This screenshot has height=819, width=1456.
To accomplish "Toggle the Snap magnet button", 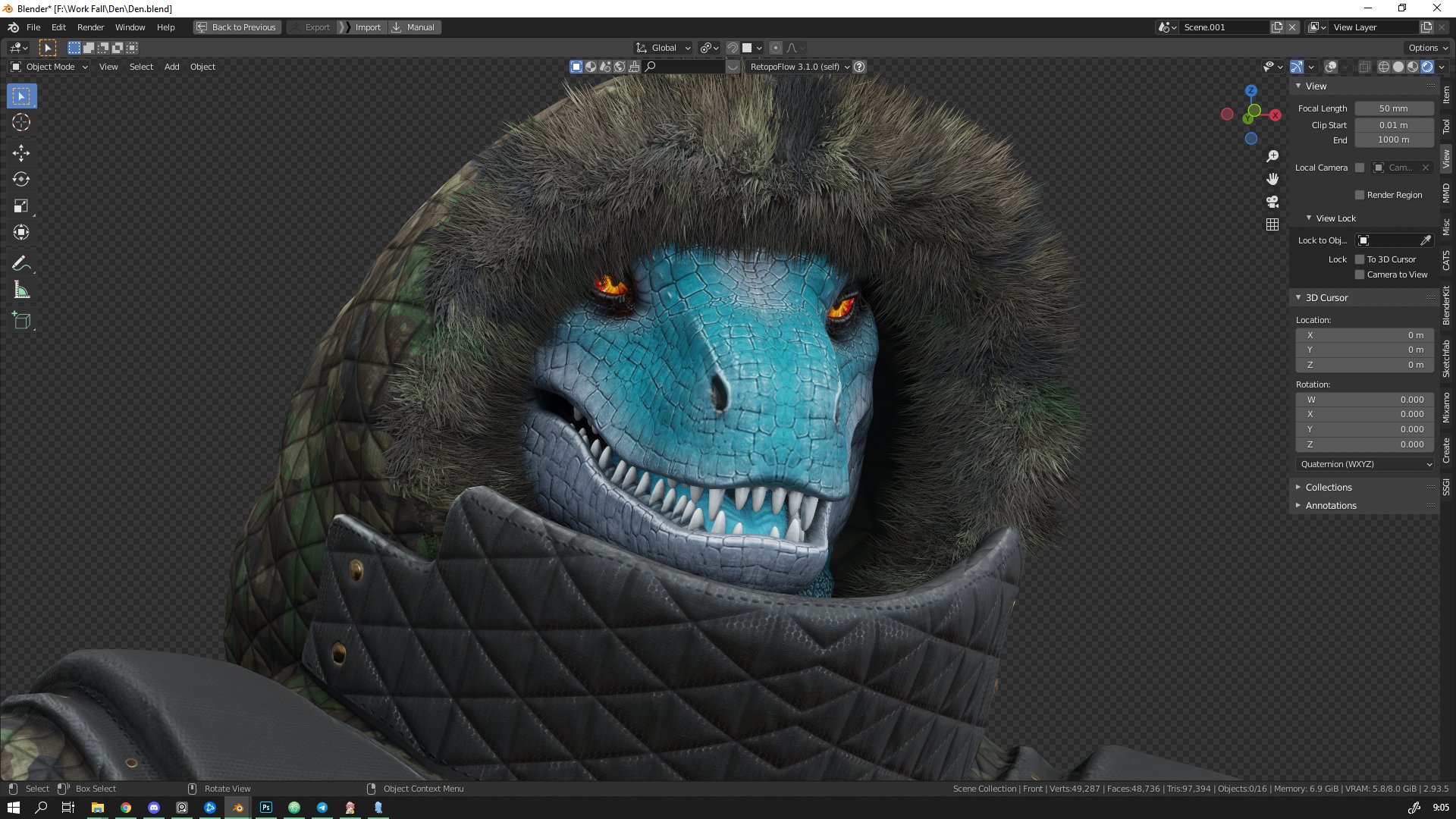I will [x=732, y=48].
